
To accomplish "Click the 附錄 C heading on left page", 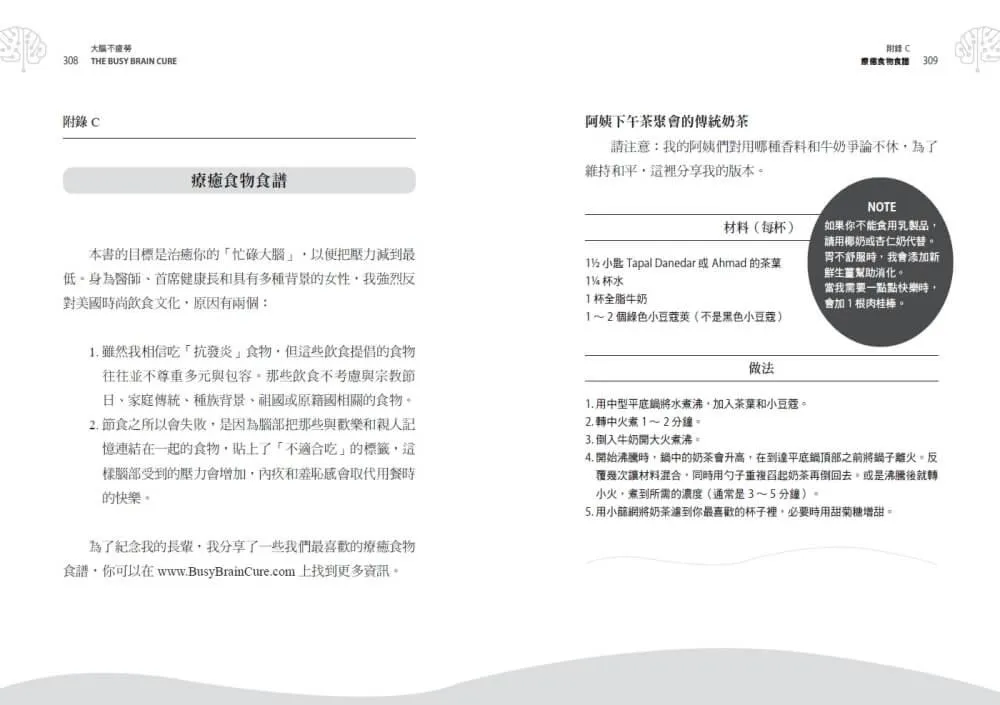I will [81, 122].
